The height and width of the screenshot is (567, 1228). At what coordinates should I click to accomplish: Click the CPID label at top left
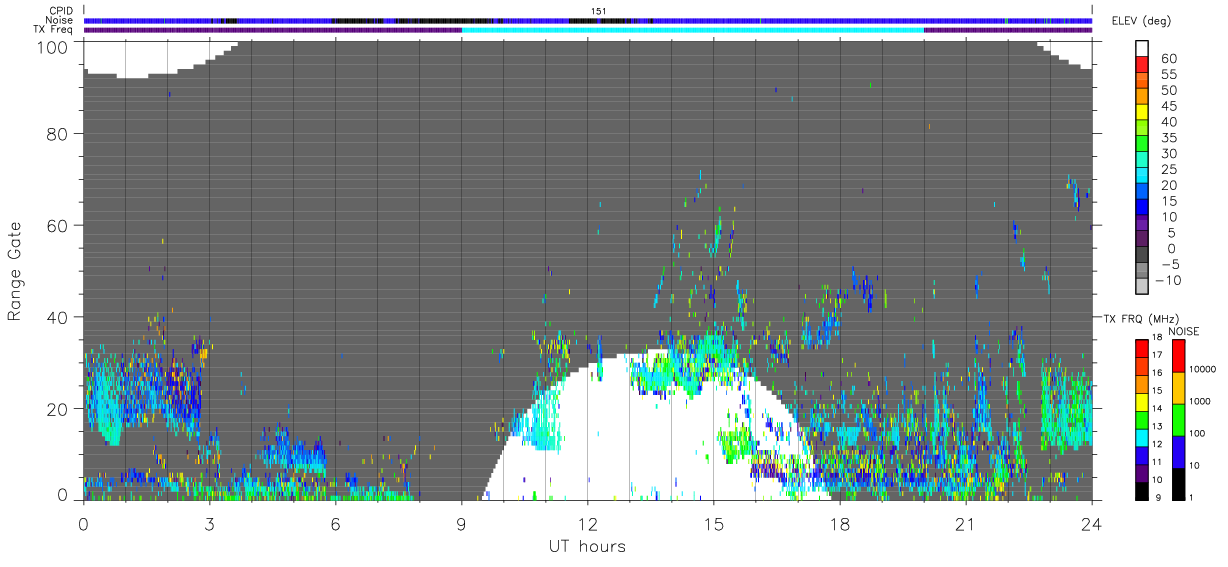[x=61, y=11]
